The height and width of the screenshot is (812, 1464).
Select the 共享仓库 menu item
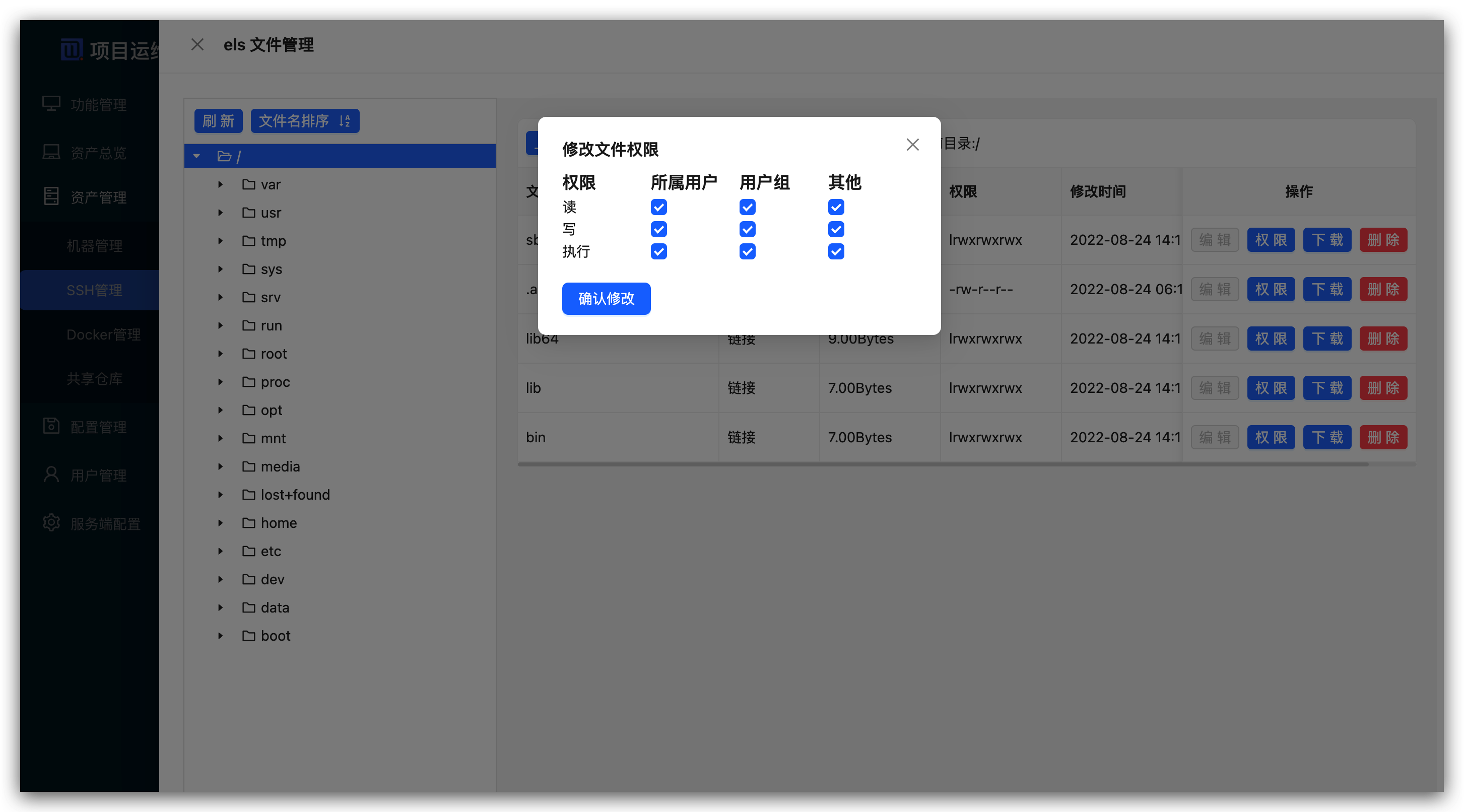pyautogui.click(x=94, y=379)
